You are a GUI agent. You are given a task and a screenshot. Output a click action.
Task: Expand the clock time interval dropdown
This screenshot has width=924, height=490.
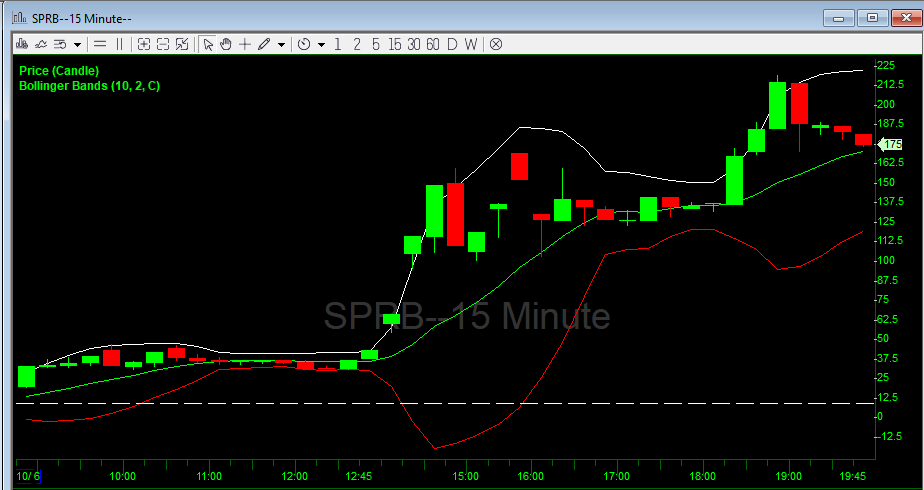321,44
